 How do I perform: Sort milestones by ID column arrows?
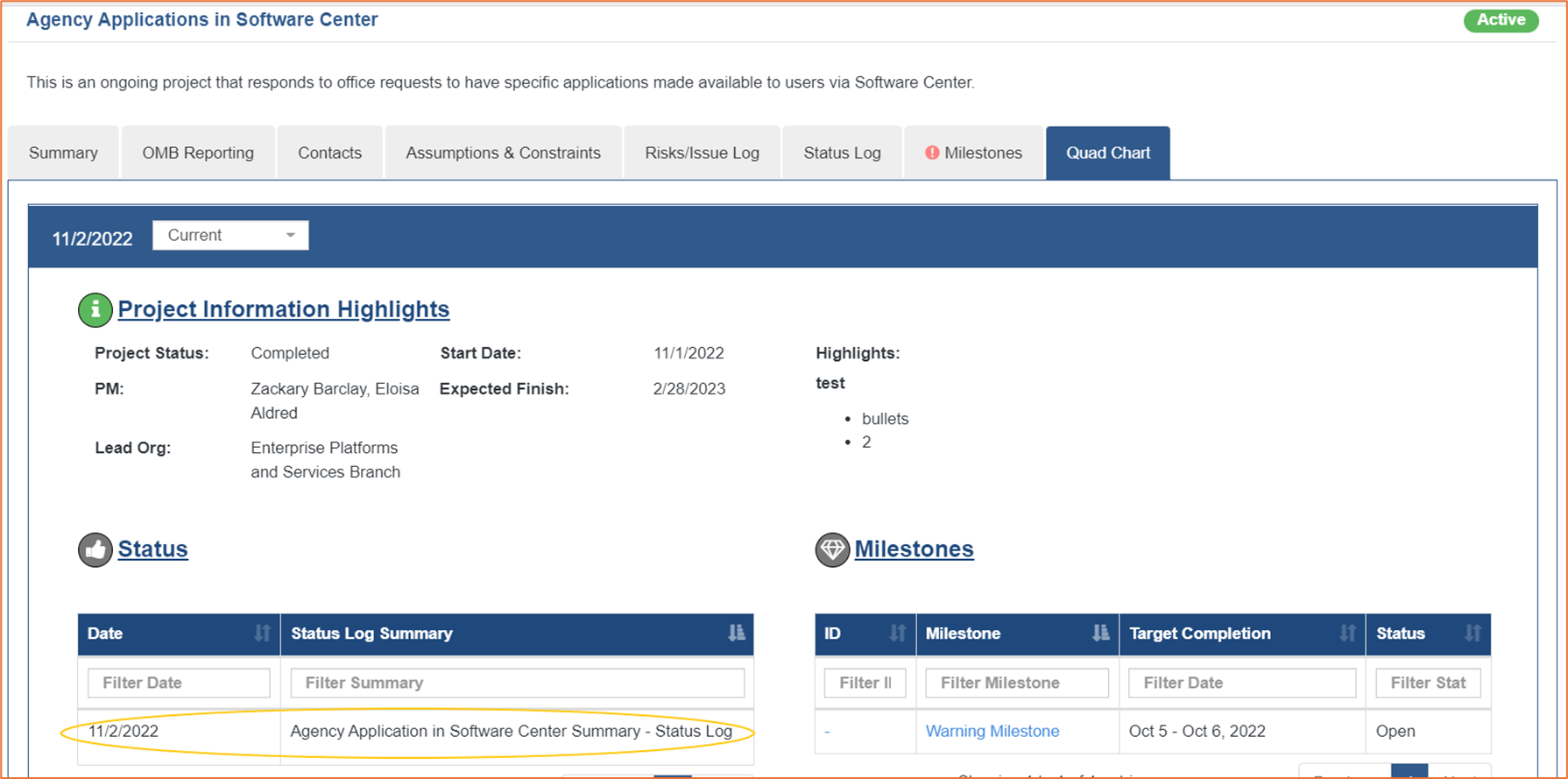tap(898, 634)
